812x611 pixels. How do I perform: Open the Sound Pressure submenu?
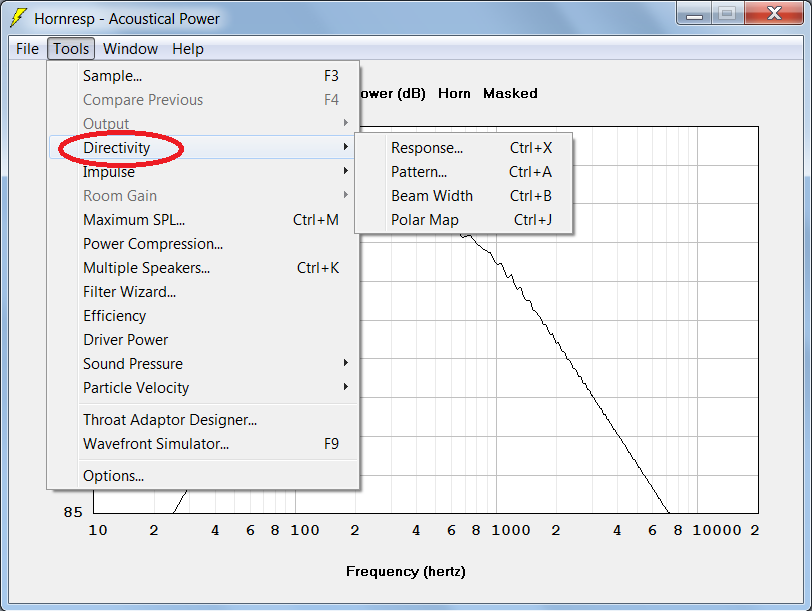204,363
